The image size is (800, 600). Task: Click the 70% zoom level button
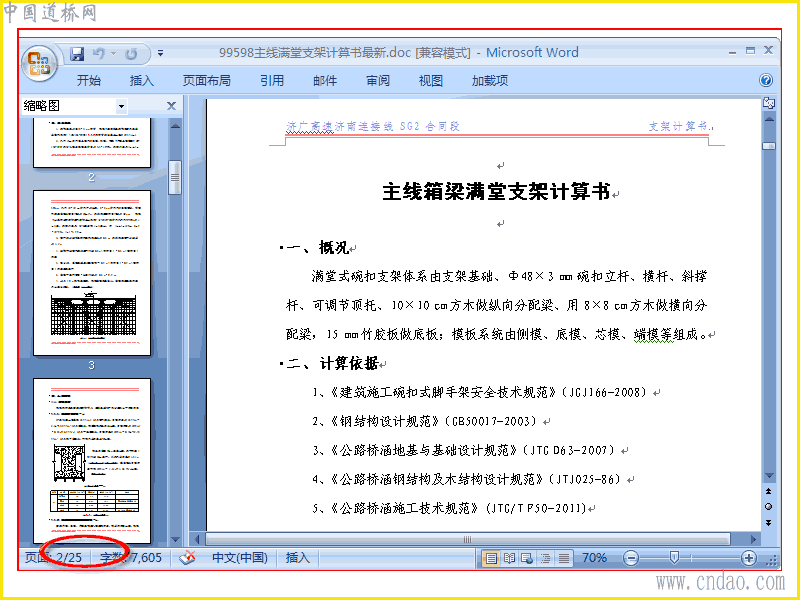point(594,558)
